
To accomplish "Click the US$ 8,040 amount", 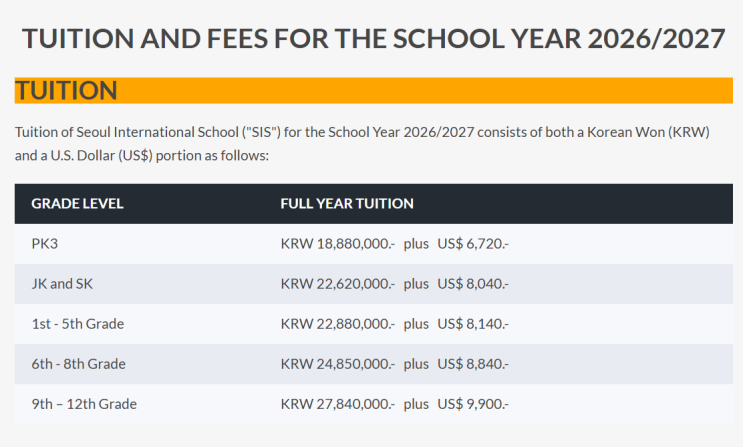I will click(473, 283).
